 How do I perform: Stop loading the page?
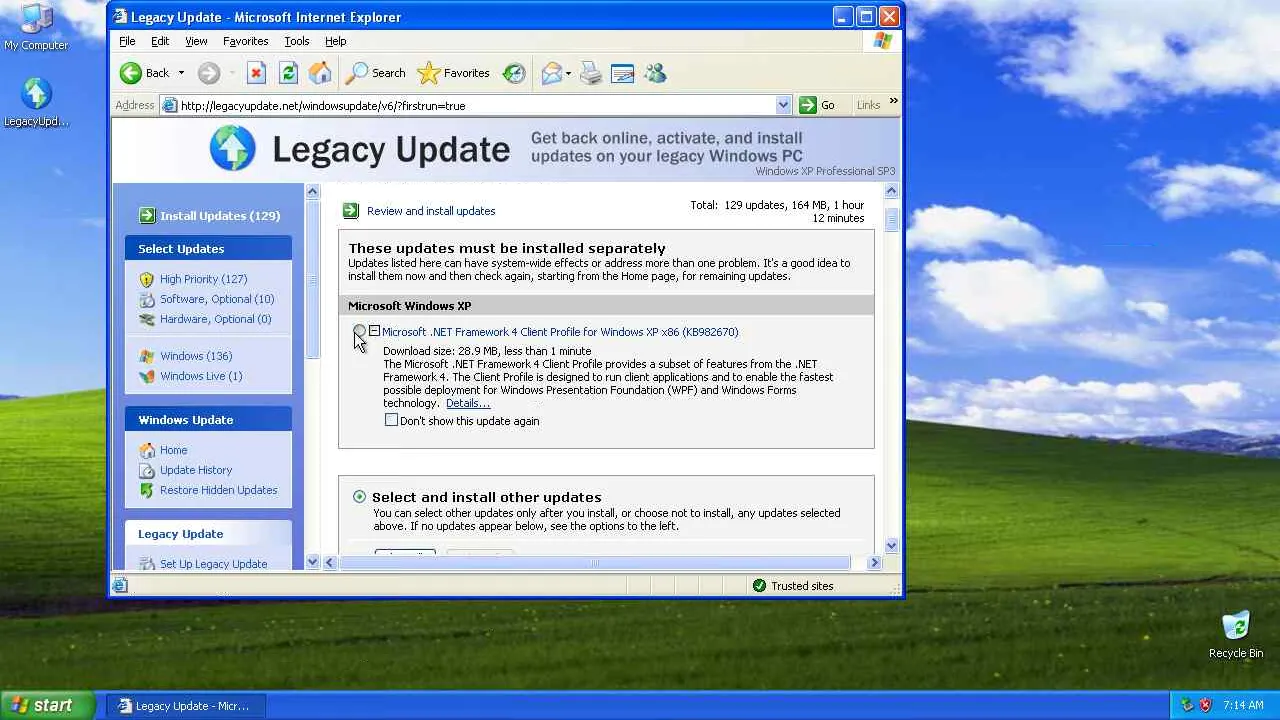pyautogui.click(x=256, y=73)
